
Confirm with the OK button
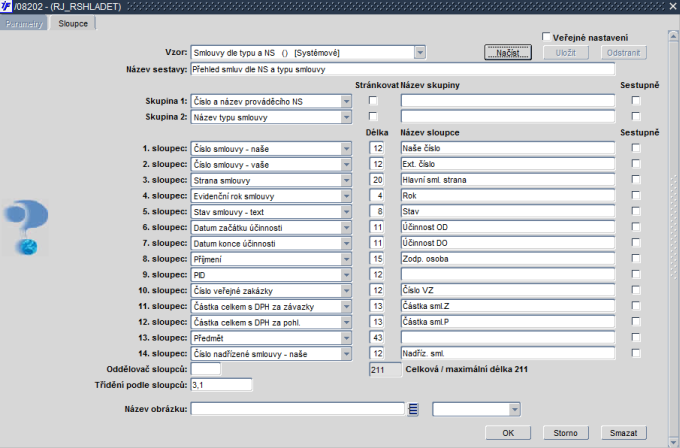(508, 433)
